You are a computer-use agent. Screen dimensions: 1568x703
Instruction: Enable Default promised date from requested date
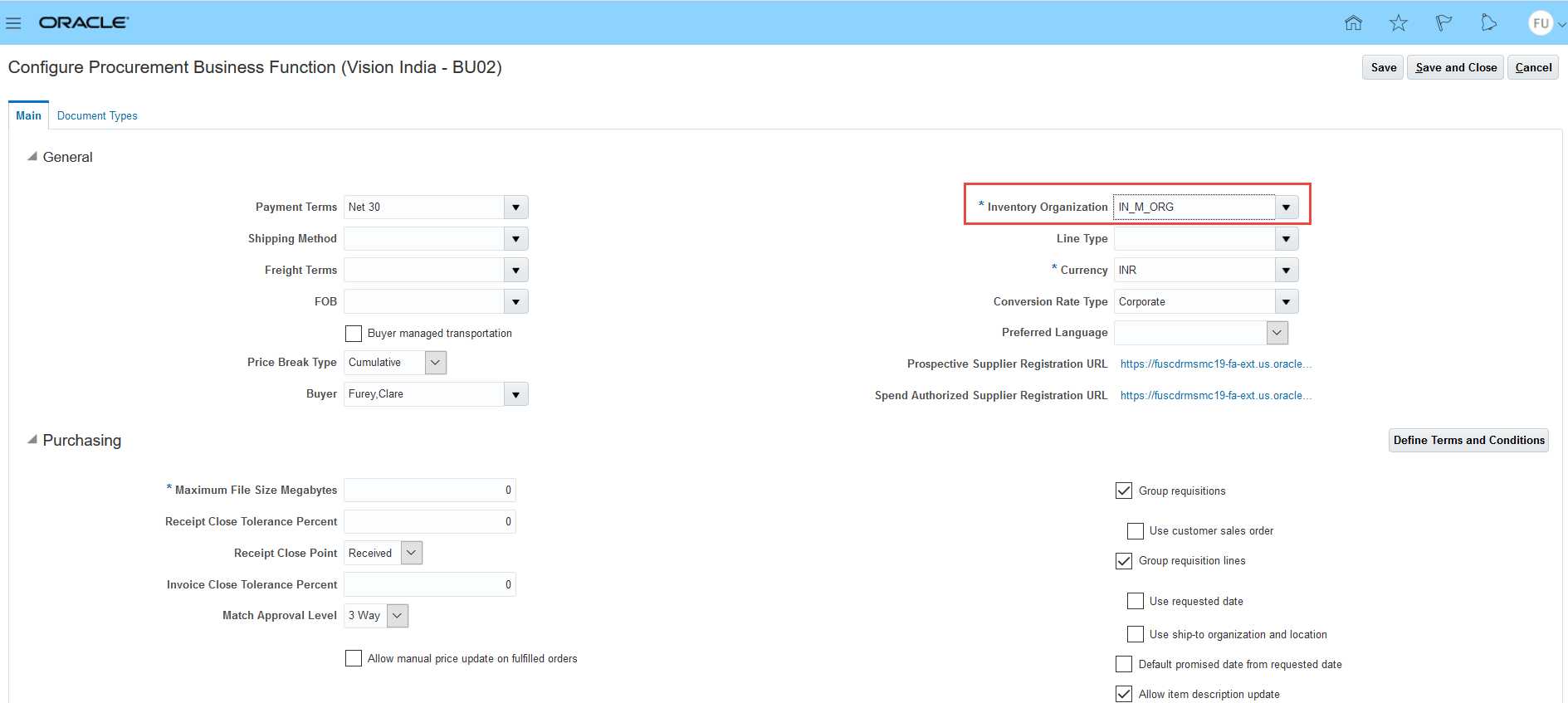(x=1124, y=664)
